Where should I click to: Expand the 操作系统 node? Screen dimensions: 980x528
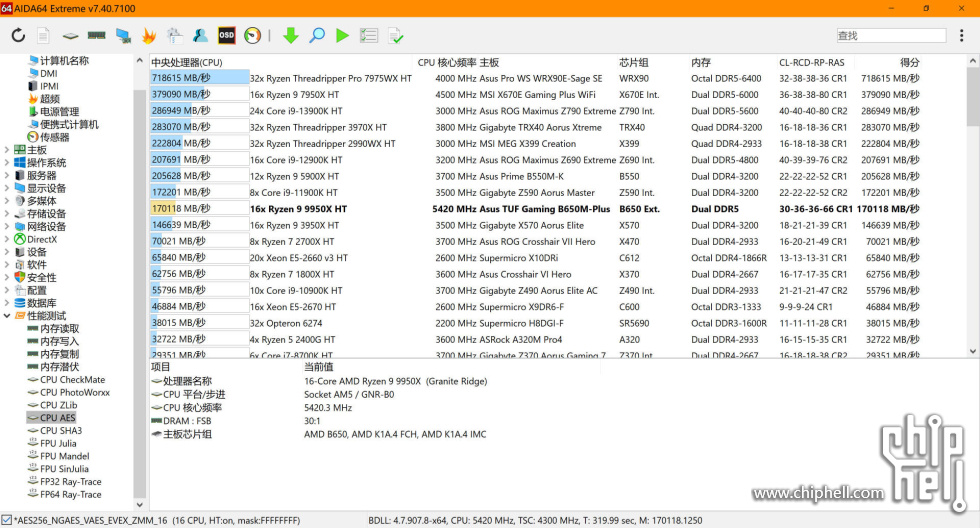point(7,162)
